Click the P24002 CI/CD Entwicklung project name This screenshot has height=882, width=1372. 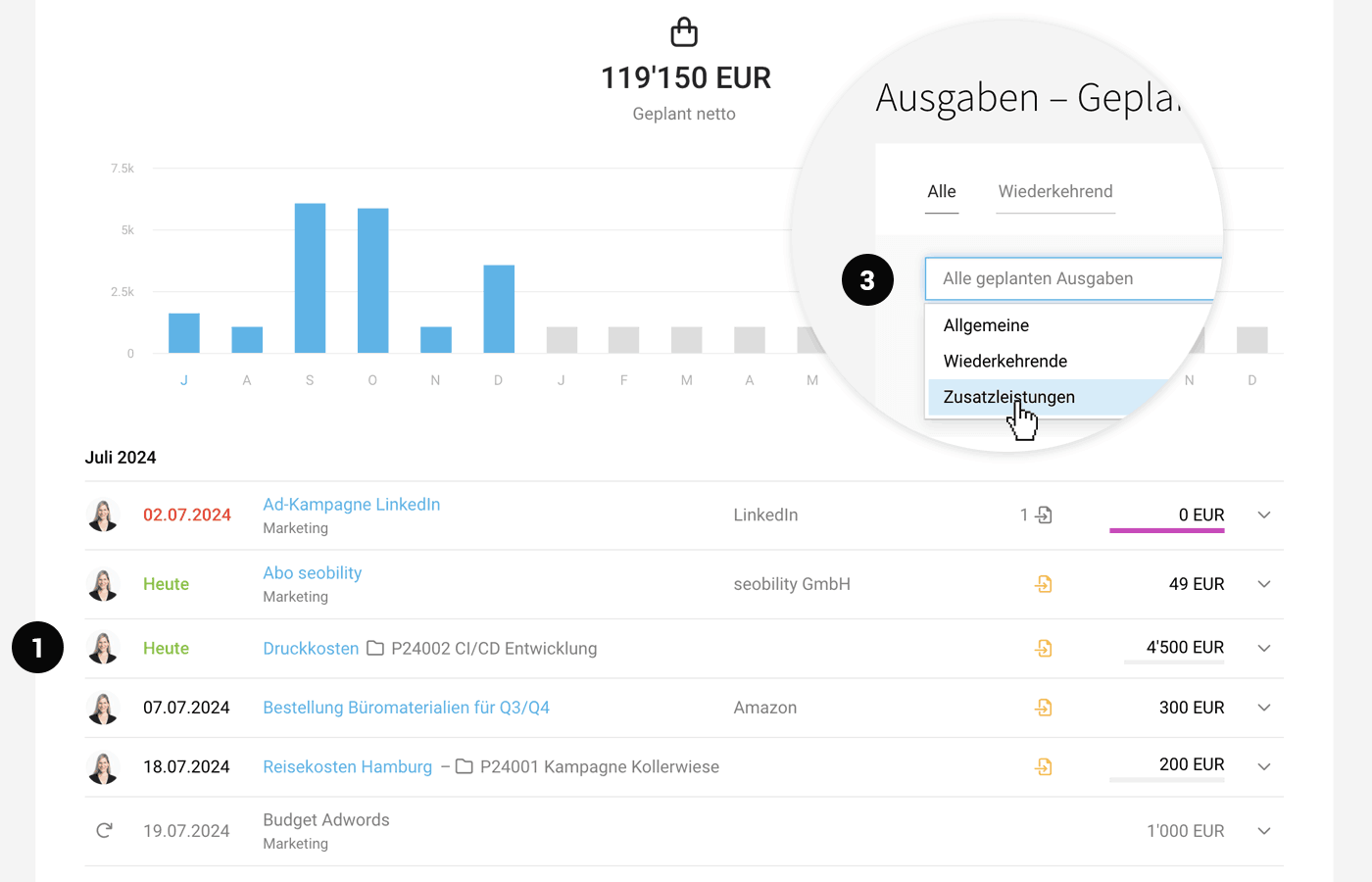pyautogui.click(x=494, y=649)
